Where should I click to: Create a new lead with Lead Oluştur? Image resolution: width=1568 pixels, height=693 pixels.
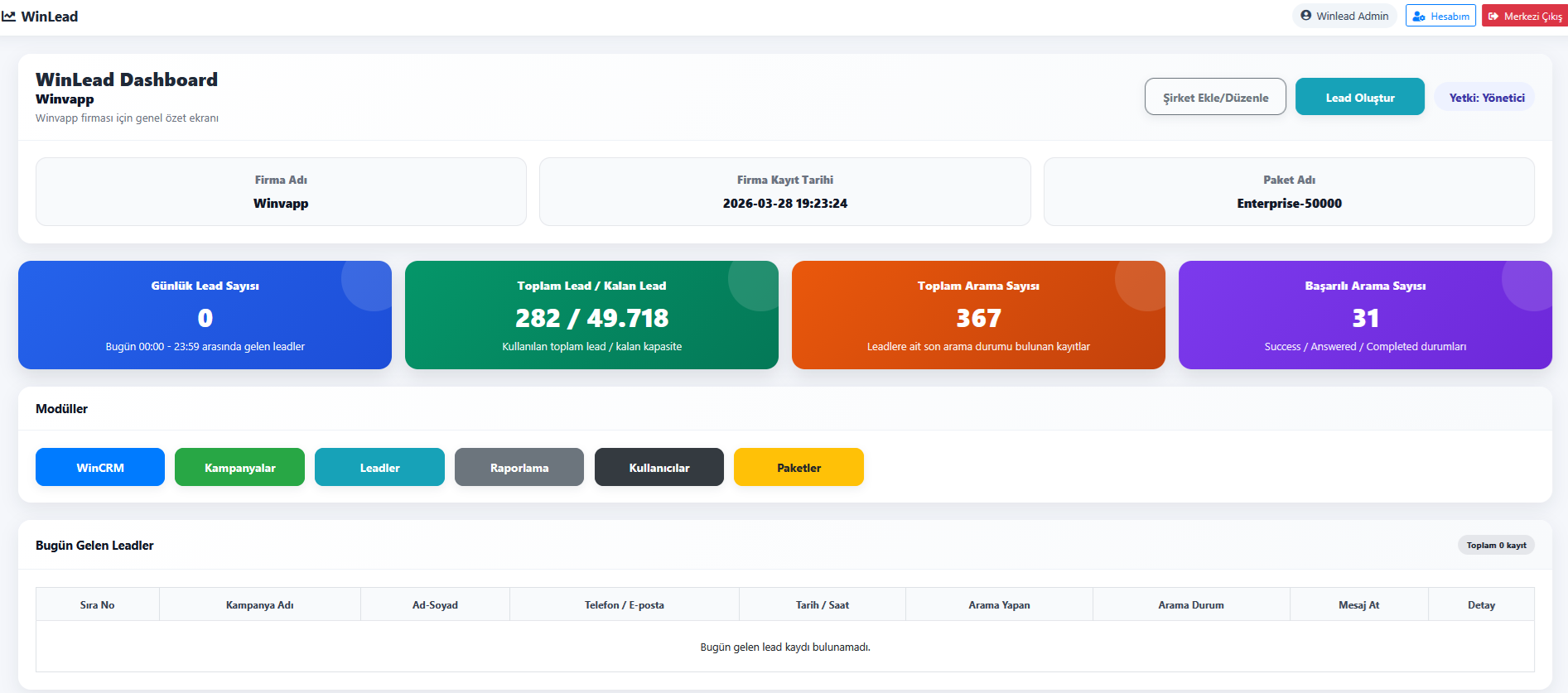tap(1360, 97)
